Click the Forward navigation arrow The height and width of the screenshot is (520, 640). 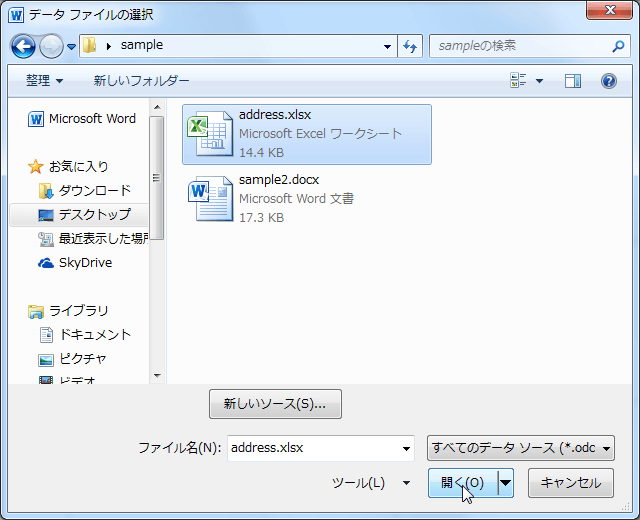(x=51, y=46)
